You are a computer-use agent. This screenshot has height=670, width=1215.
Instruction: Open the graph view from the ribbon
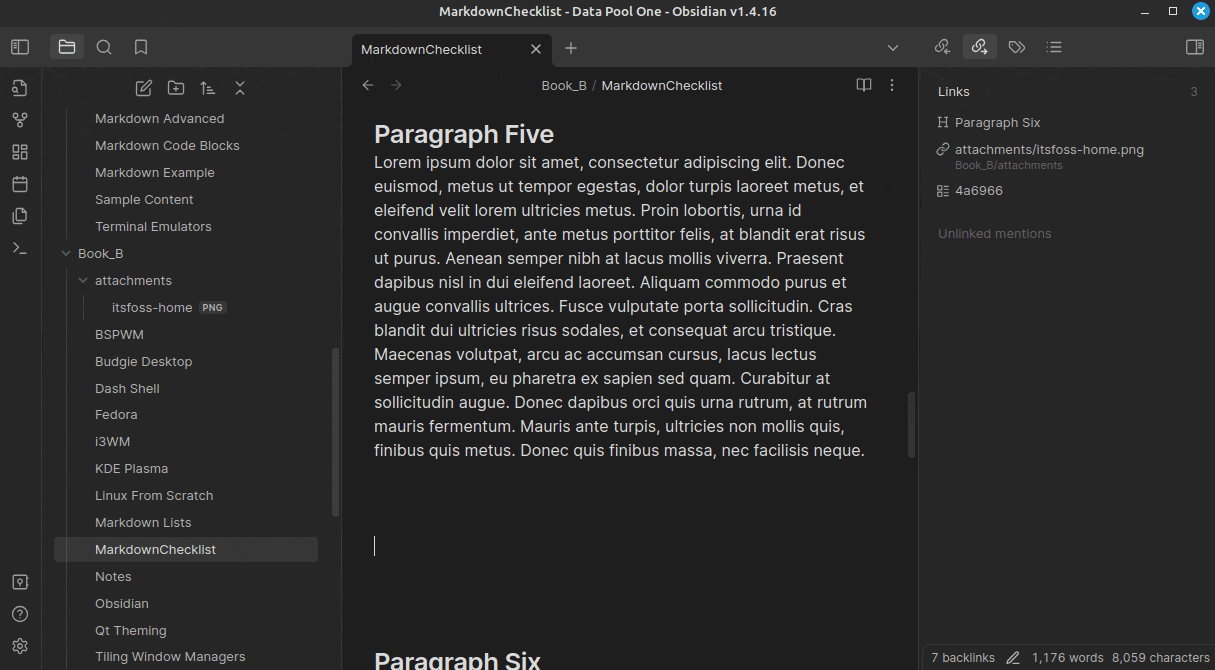20,120
